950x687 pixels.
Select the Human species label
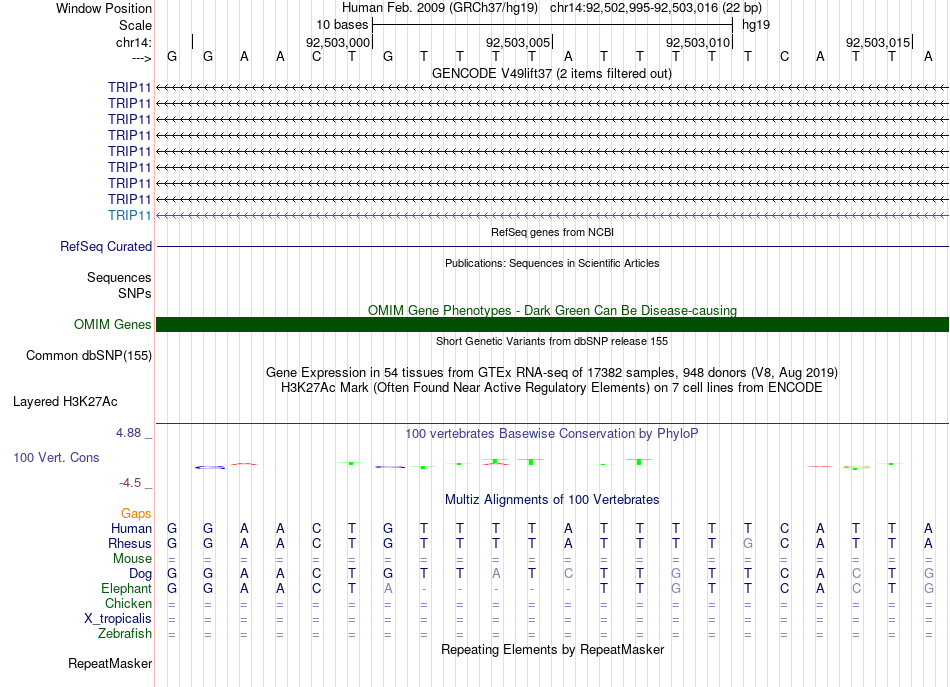tap(131, 528)
